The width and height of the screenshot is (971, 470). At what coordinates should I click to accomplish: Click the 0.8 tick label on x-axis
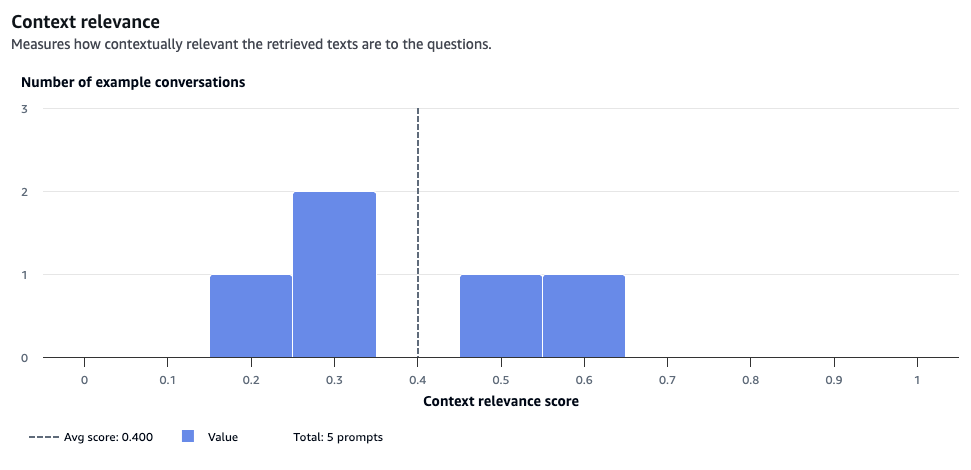click(751, 380)
